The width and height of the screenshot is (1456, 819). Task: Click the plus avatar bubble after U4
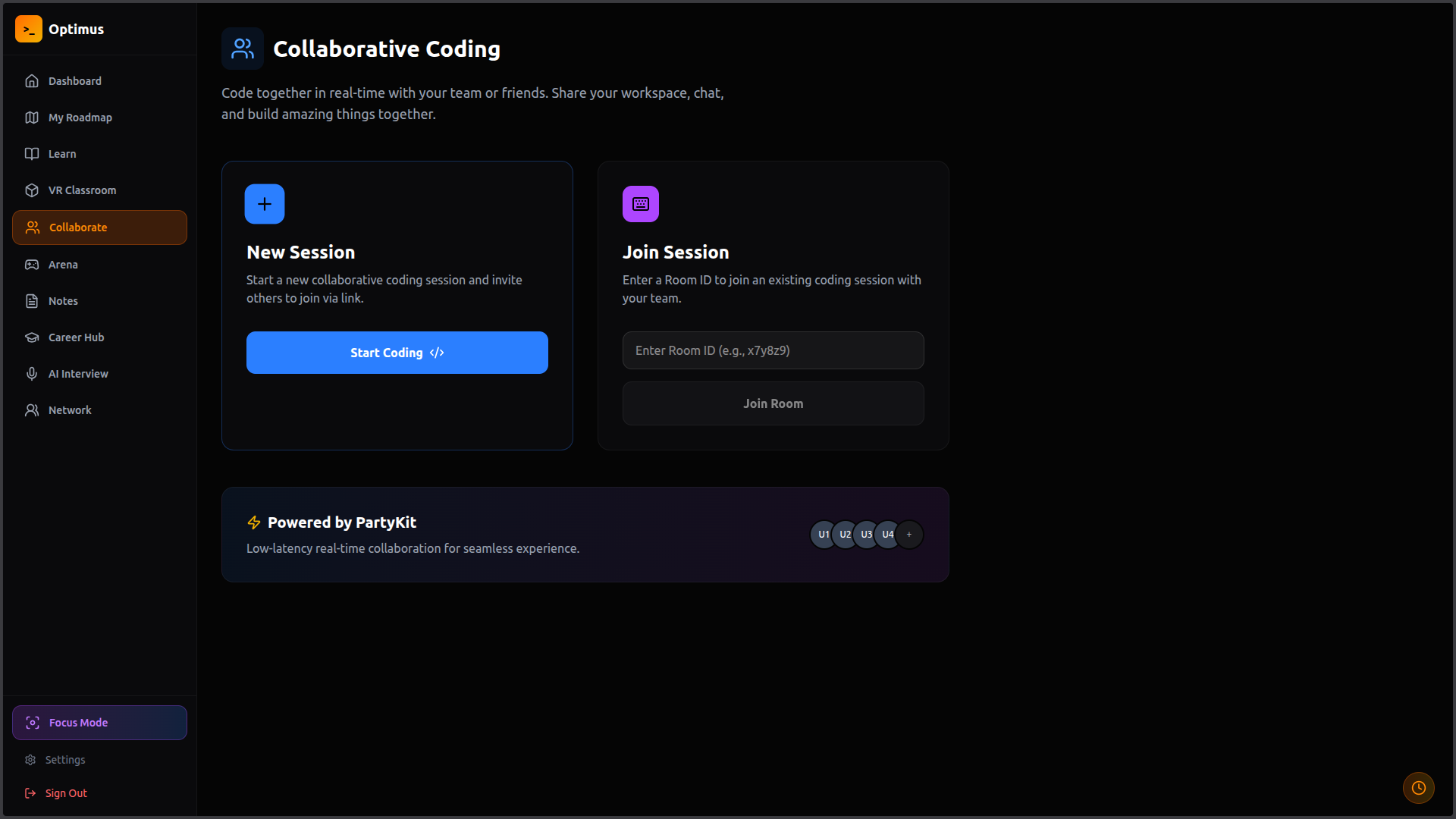click(909, 535)
